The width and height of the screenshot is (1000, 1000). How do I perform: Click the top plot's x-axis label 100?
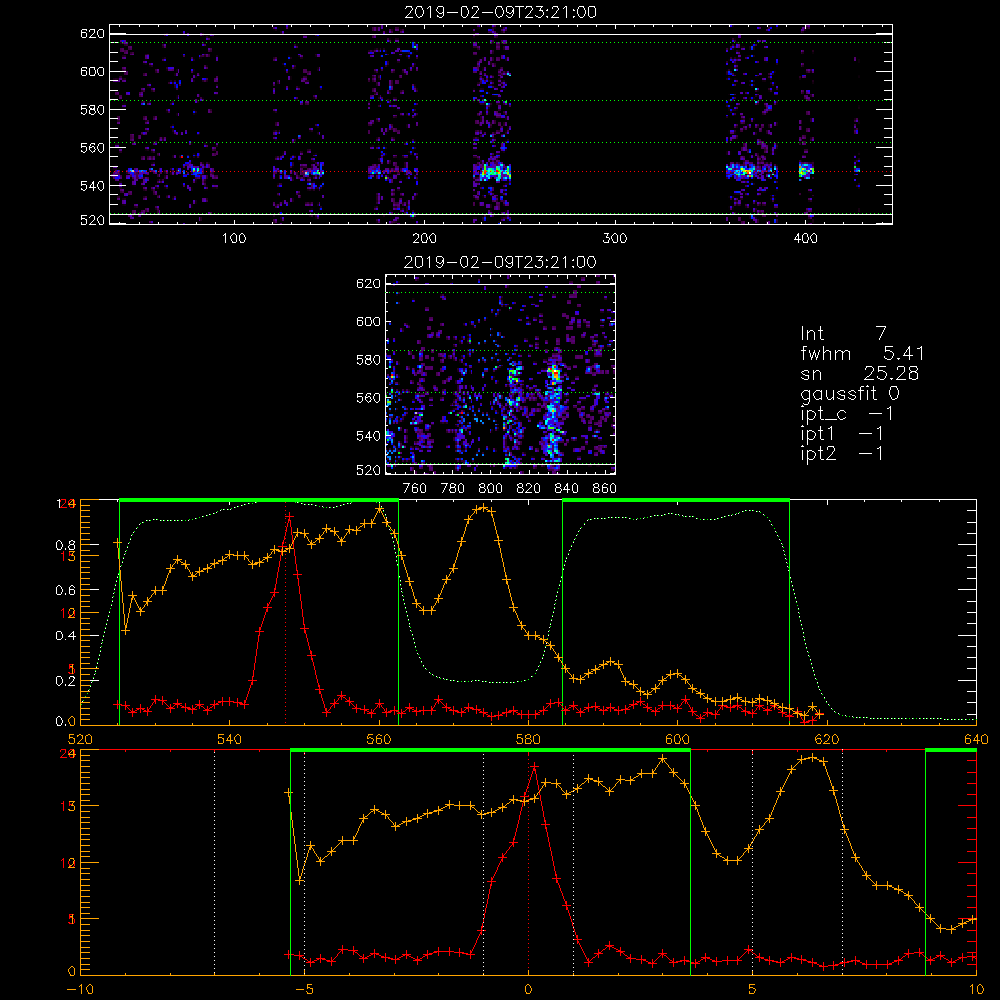click(234, 239)
